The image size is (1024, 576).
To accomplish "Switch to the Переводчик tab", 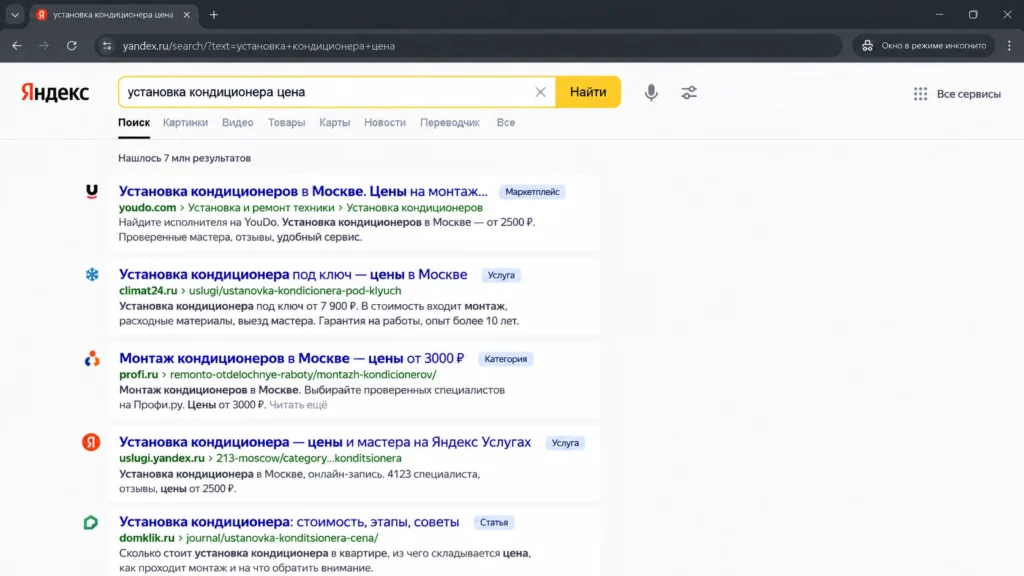I will tap(450, 123).
